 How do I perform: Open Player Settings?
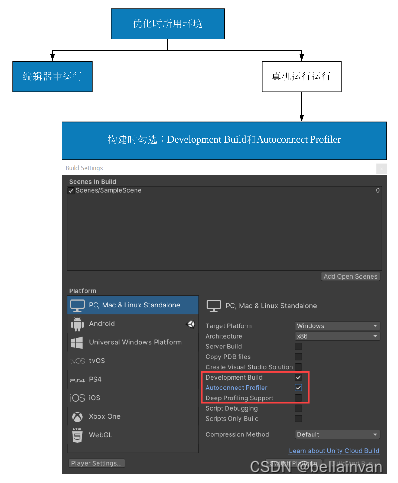point(97,463)
